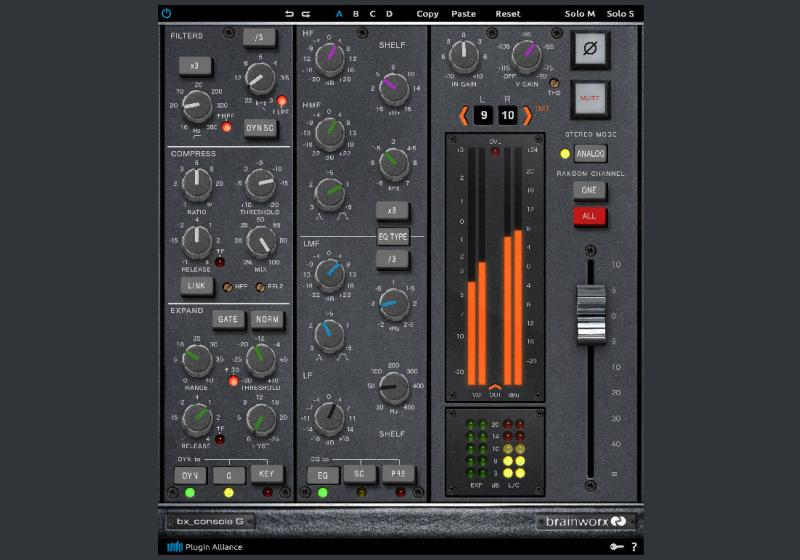The image size is (800, 560).
Task: Click the LMF gain knob
Action: point(330,273)
